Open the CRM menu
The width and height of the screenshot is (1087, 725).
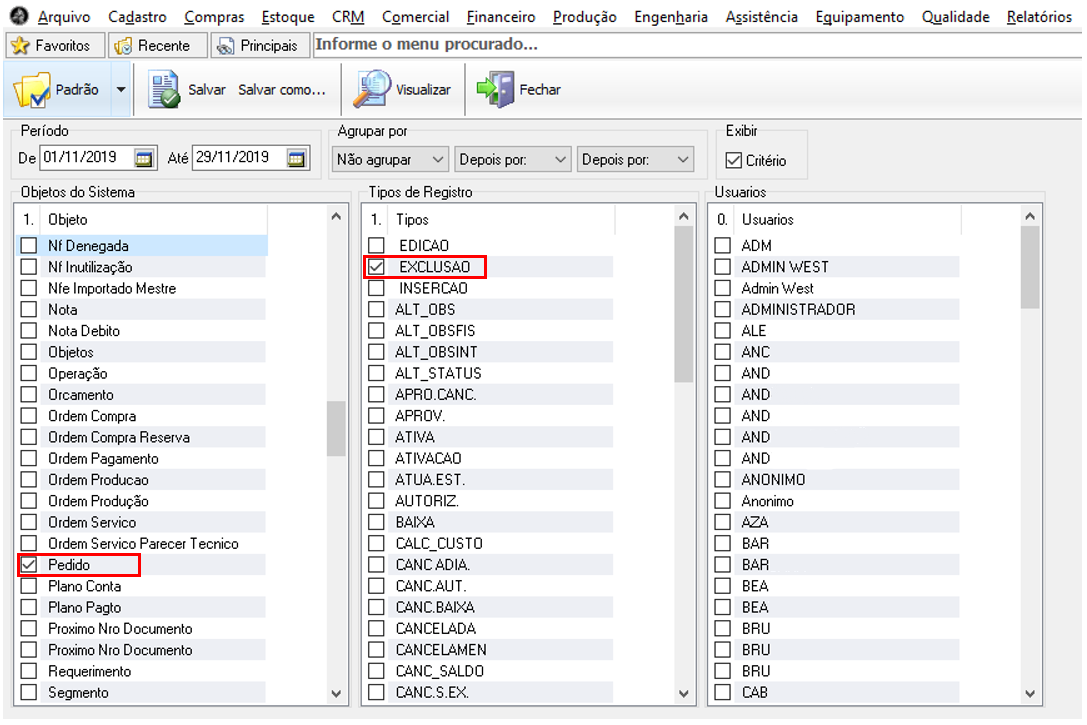pyautogui.click(x=348, y=17)
